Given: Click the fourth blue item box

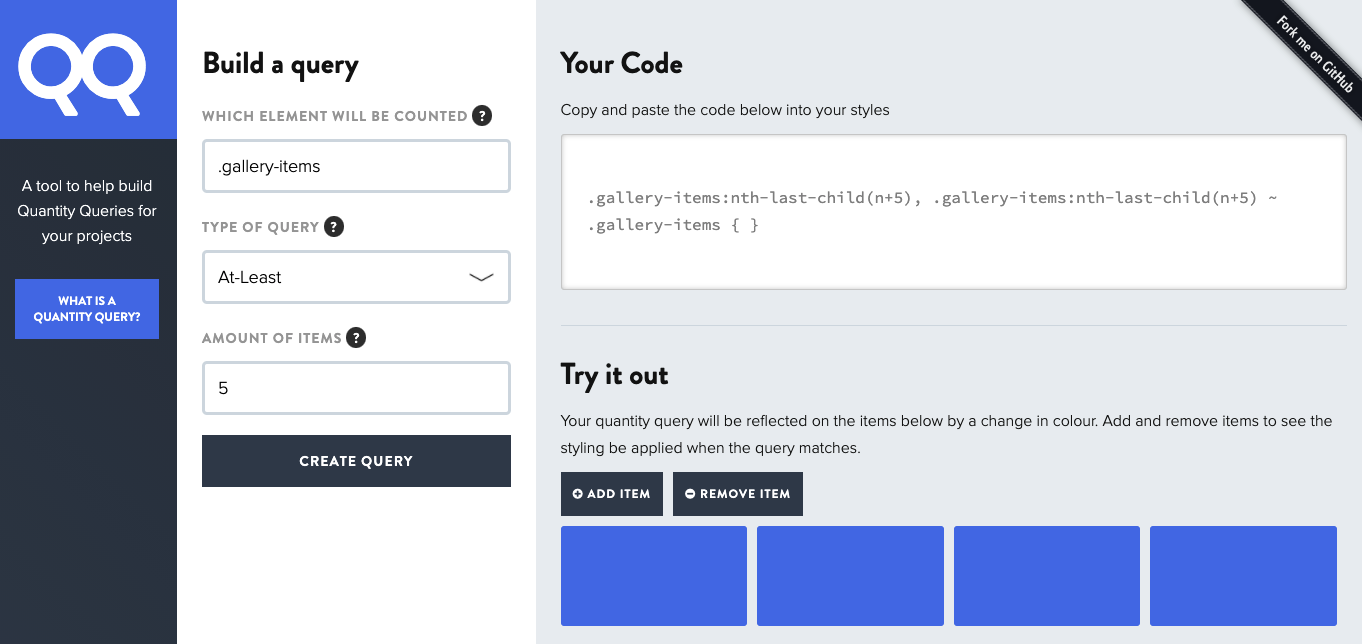Looking at the screenshot, I should click(1243, 576).
